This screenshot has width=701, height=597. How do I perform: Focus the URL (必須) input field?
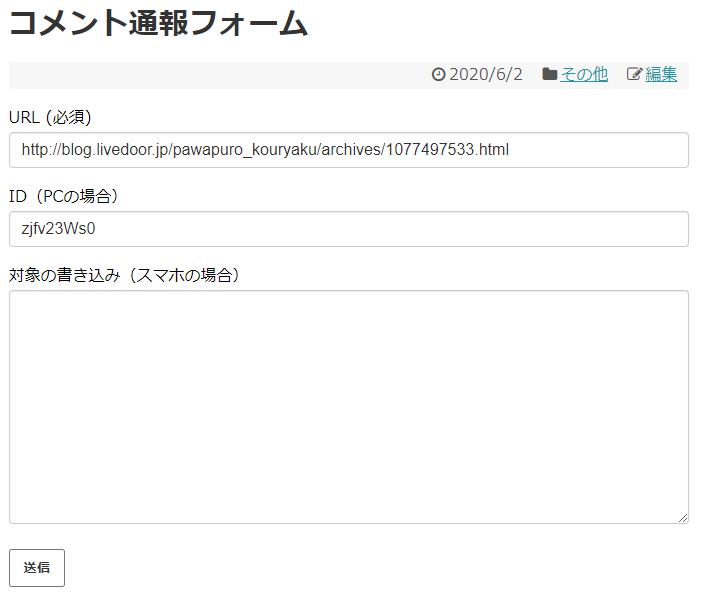[349, 150]
